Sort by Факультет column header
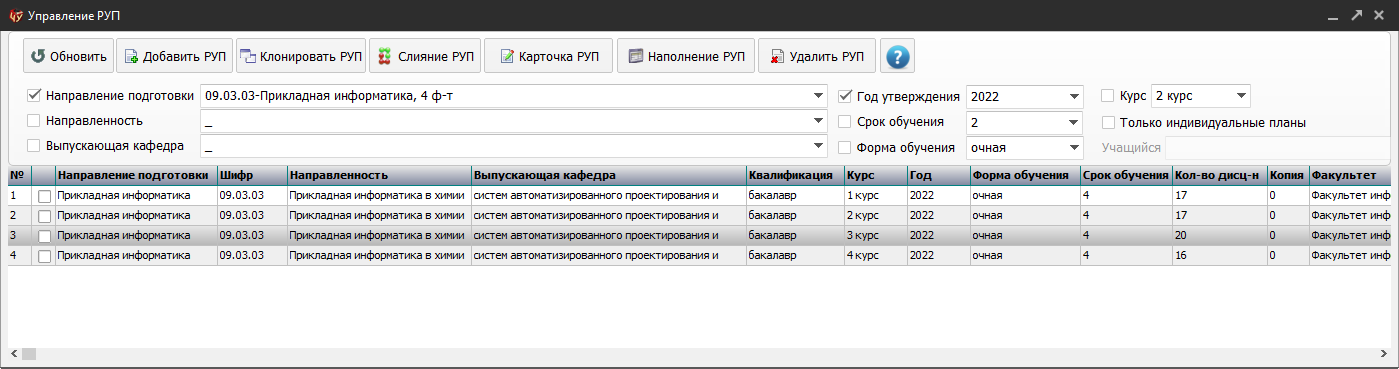This screenshot has width=1399, height=369. 1350,175
